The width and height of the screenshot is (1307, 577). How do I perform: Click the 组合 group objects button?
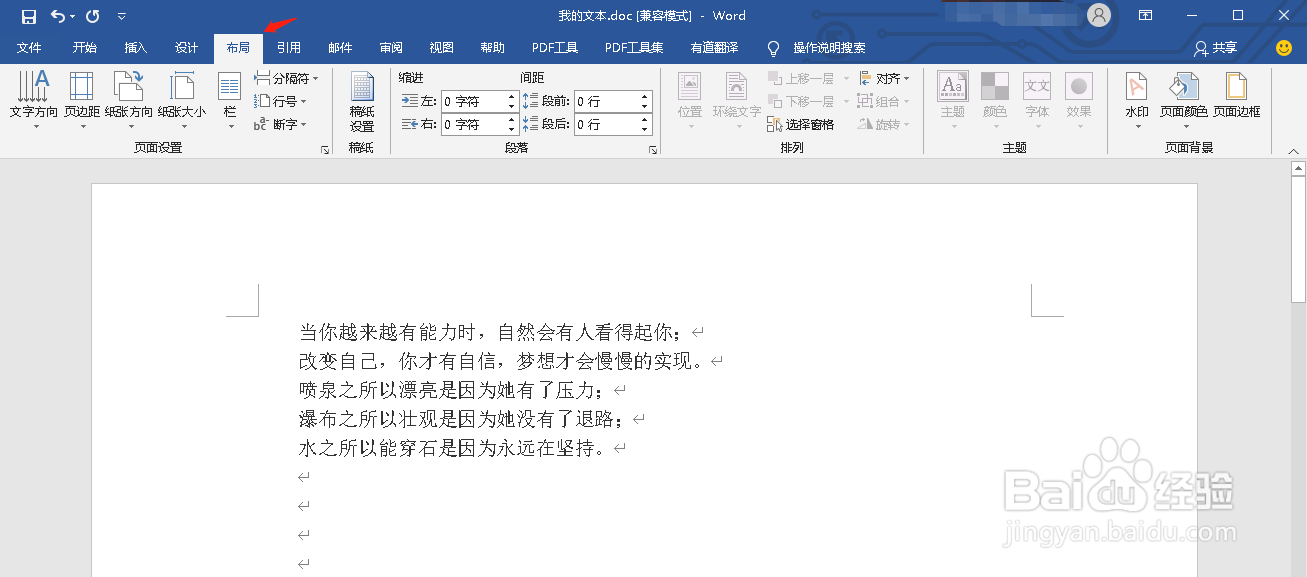[x=884, y=101]
